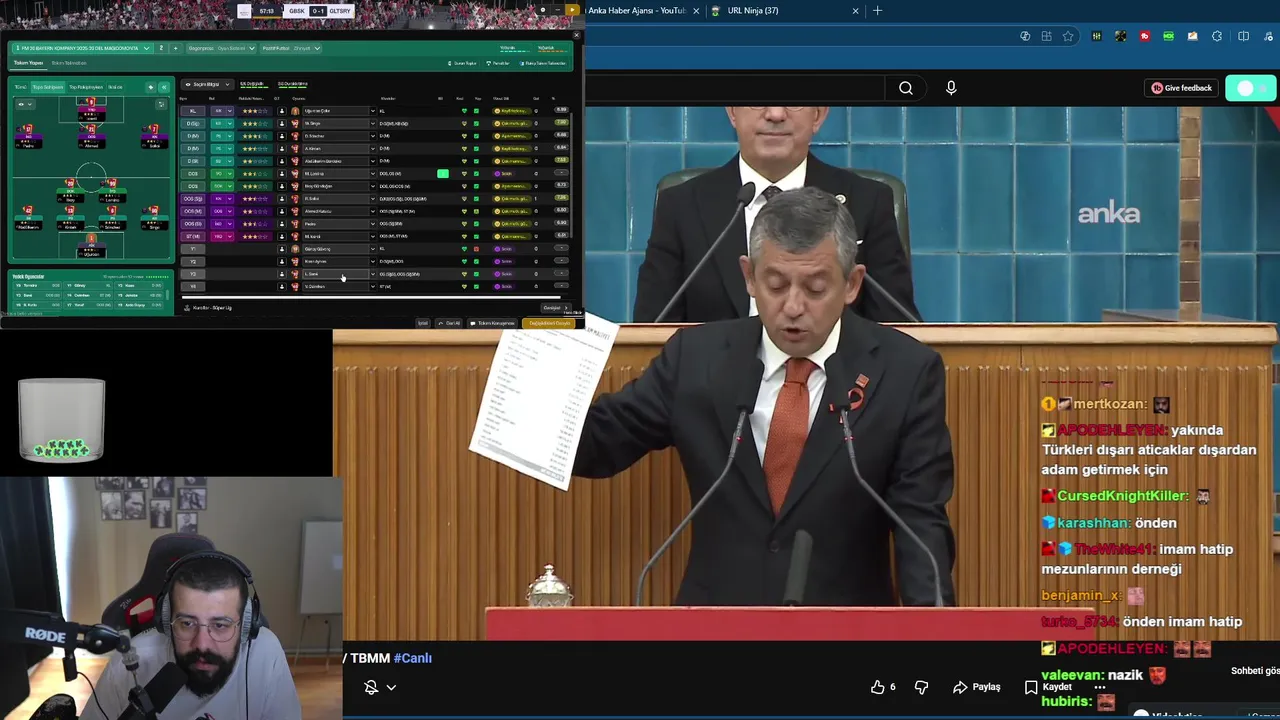Image resolution: width=1280 pixels, height=720 pixels.
Task: Click the Takım Konuşması button
Action: point(493,323)
